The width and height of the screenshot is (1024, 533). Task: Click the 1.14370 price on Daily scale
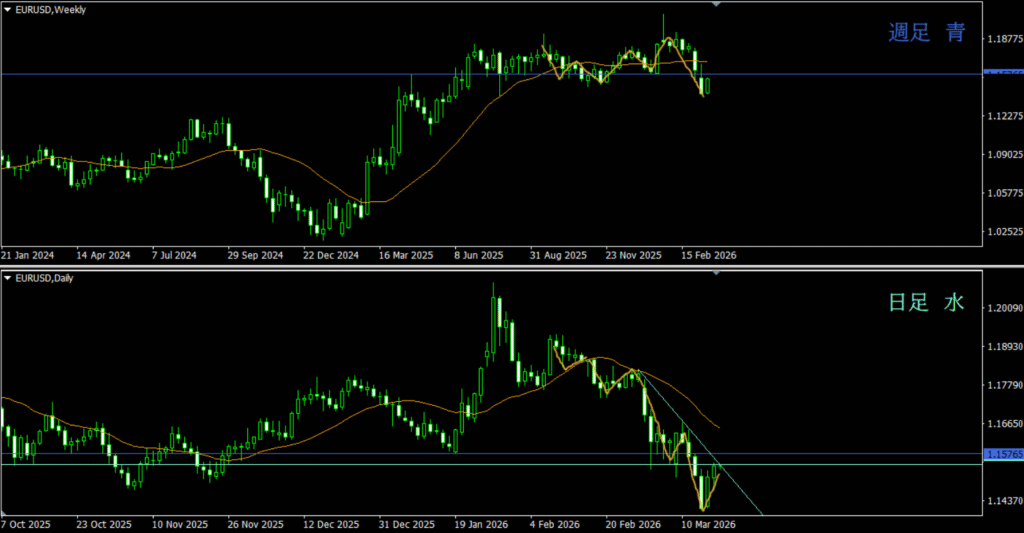[1002, 500]
